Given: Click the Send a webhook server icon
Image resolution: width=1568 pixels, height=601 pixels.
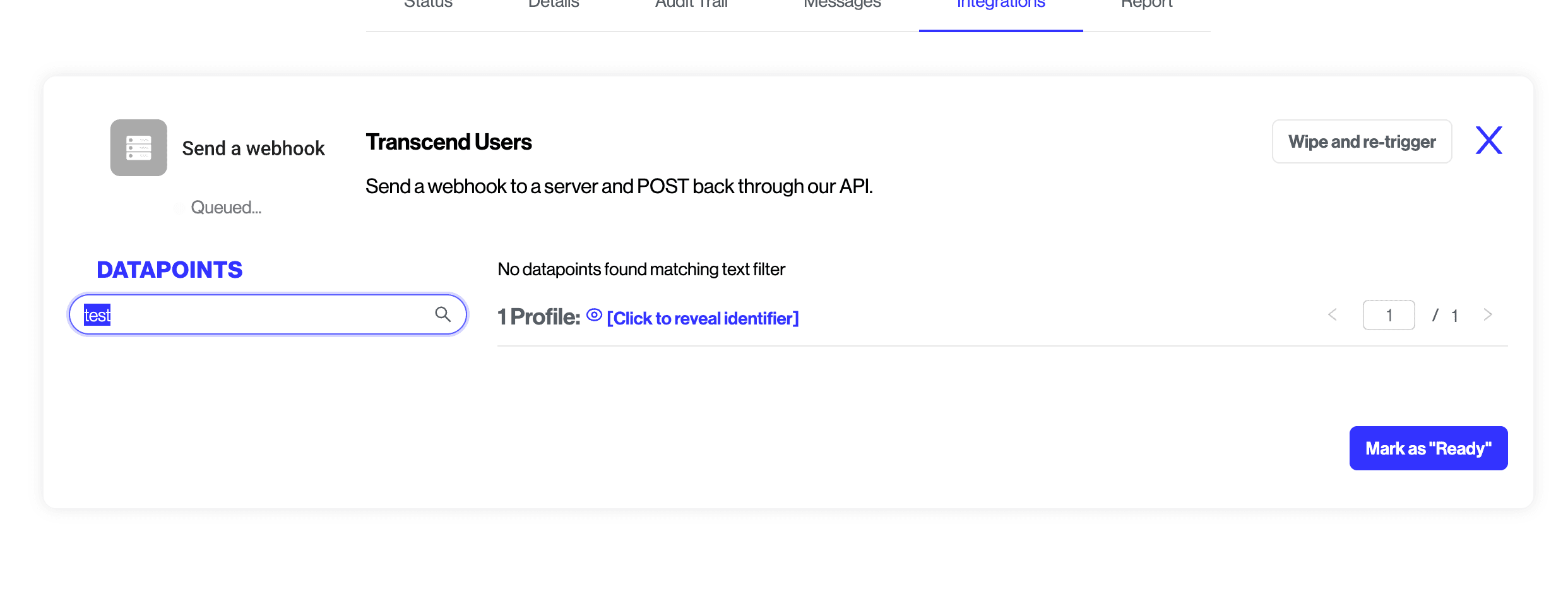Looking at the screenshot, I should tap(138, 147).
